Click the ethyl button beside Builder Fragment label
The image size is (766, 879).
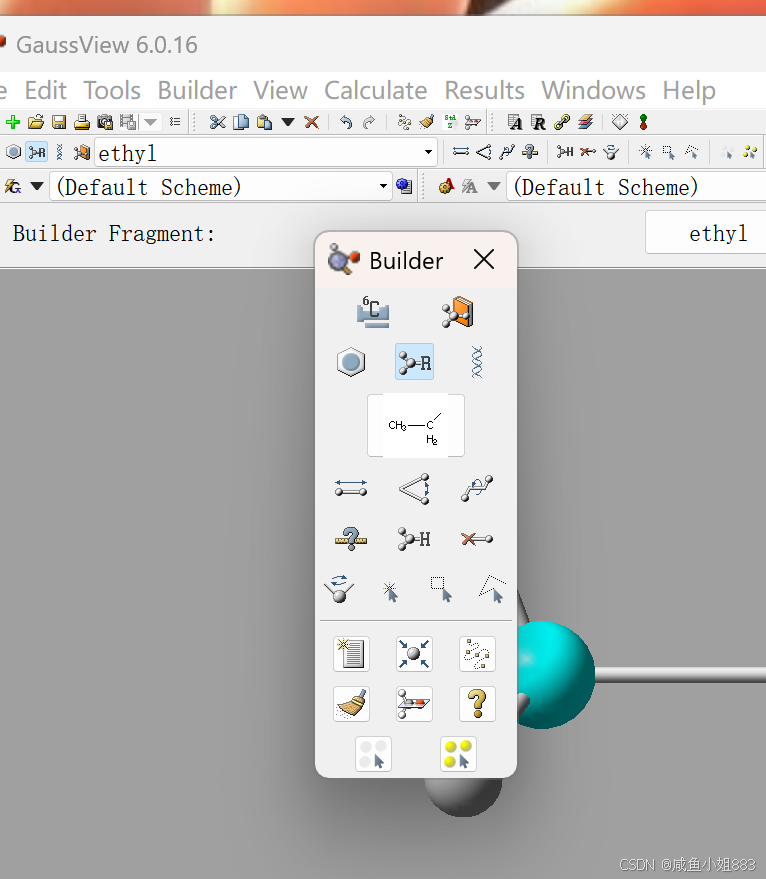[x=706, y=233]
